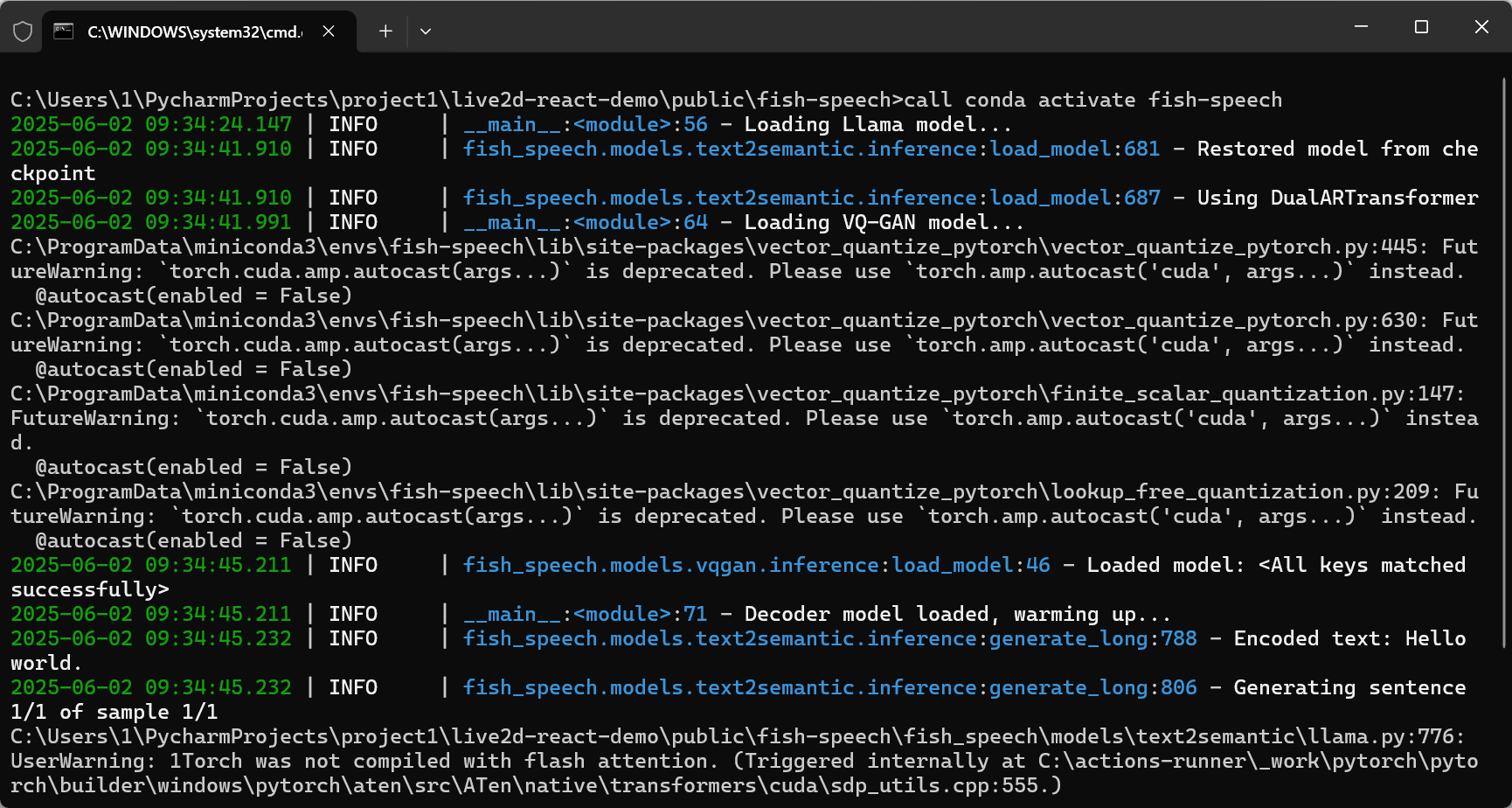Select the C:\WINDOWS\system32\cmd tab
Viewport: 1512px width, 808px height.
[x=192, y=31]
